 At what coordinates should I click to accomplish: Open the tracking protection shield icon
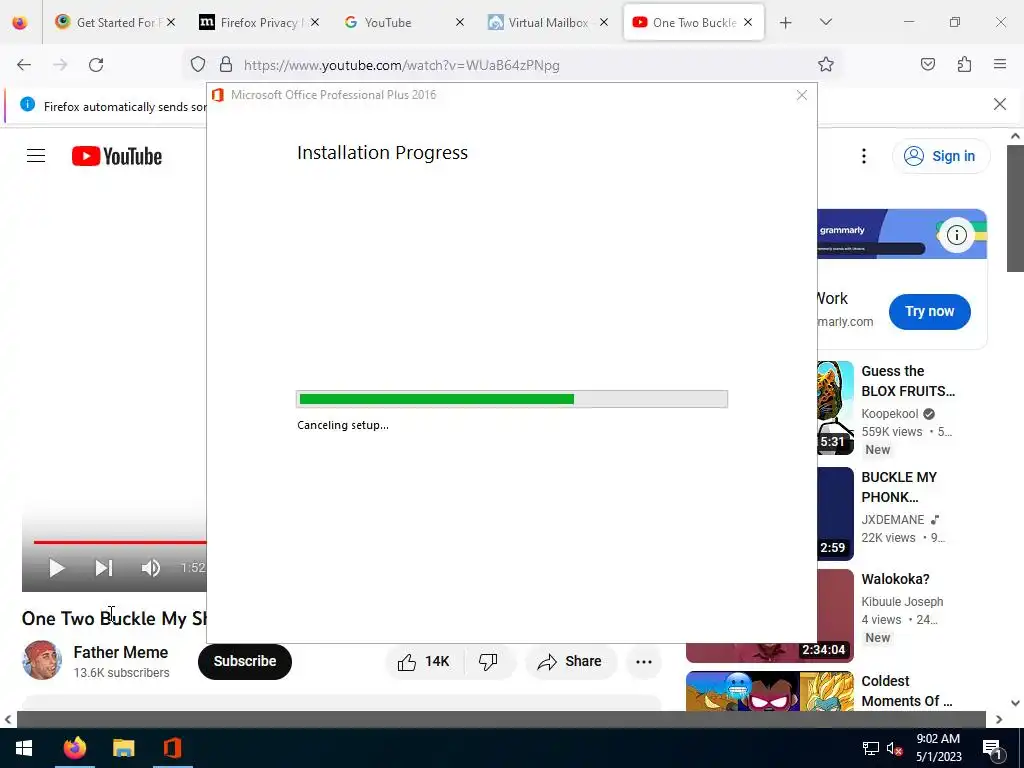coord(198,64)
